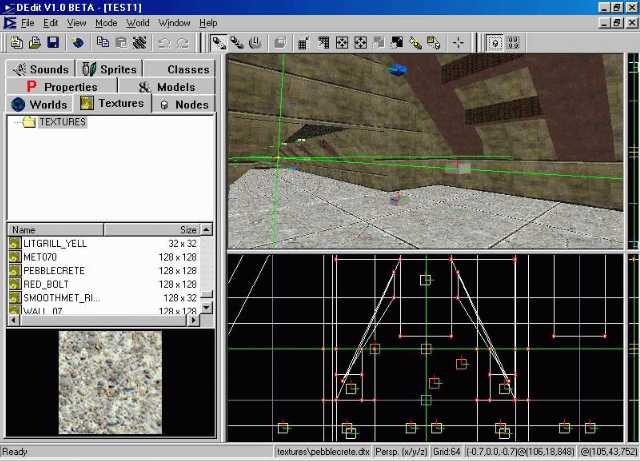
Task: Click the crosshair center-view toolbar icon
Action: (458, 42)
